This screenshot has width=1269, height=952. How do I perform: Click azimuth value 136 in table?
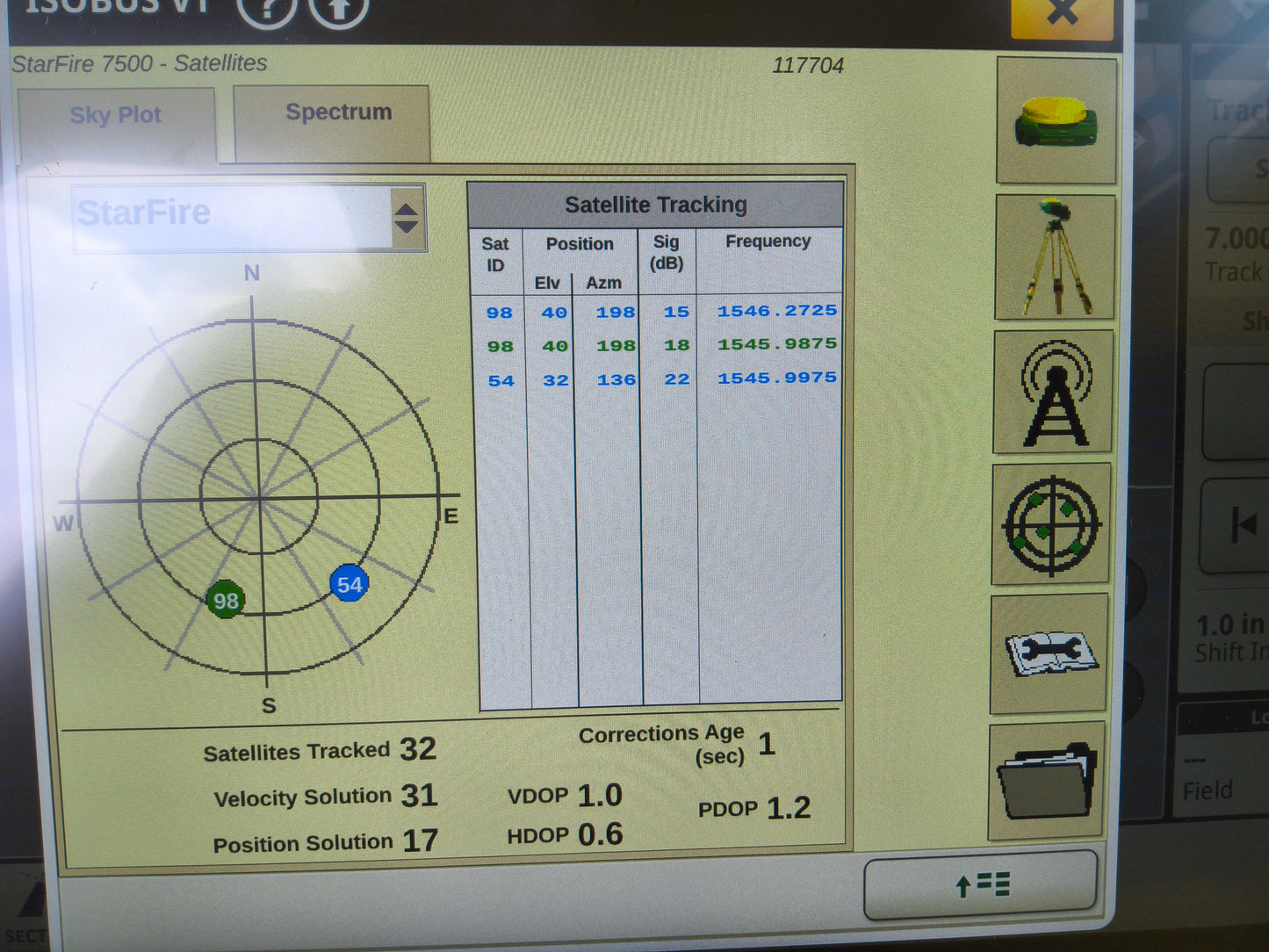pyautogui.click(x=616, y=379)
